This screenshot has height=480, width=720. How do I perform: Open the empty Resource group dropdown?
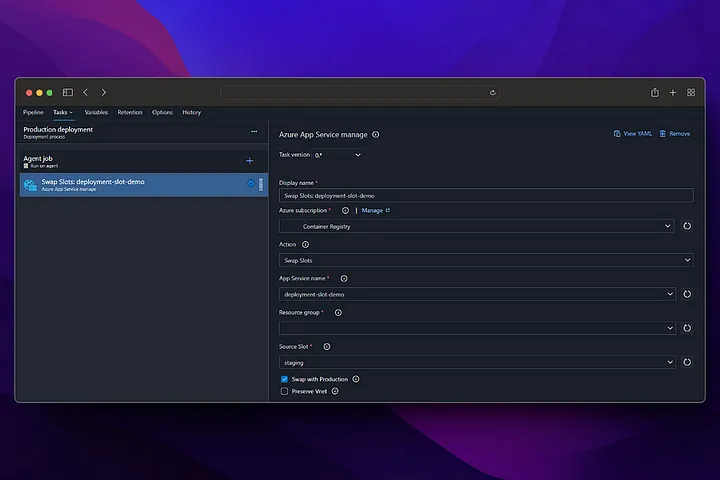point(477,328)
